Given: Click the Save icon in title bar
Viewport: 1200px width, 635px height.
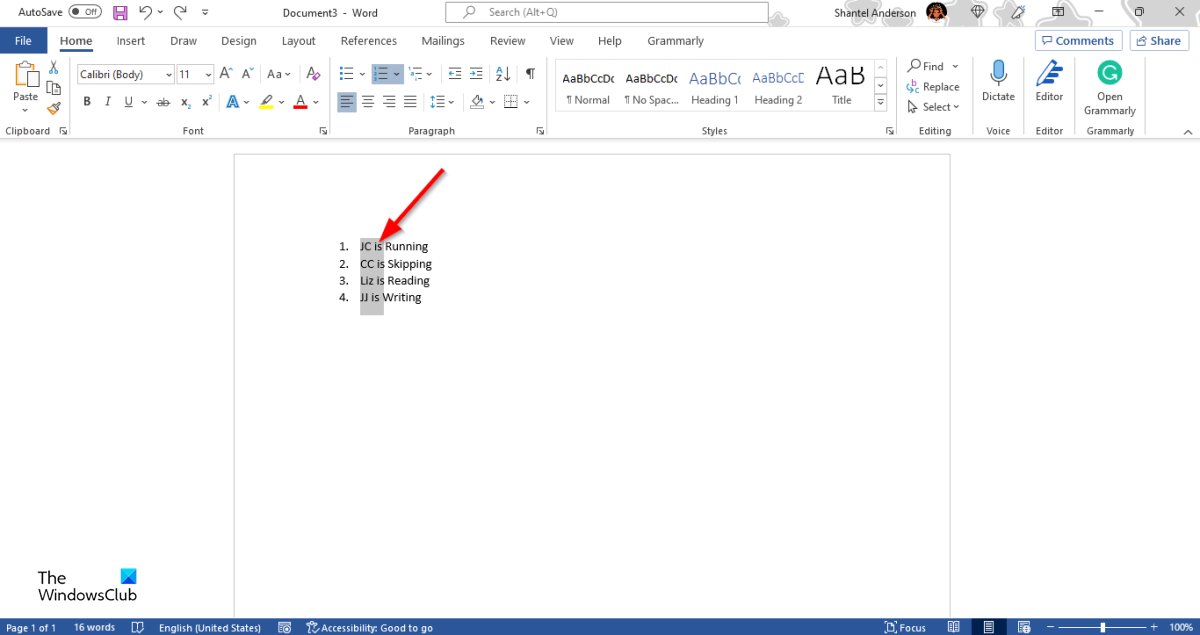Looking at the screenshot, I should click(120, 12).
